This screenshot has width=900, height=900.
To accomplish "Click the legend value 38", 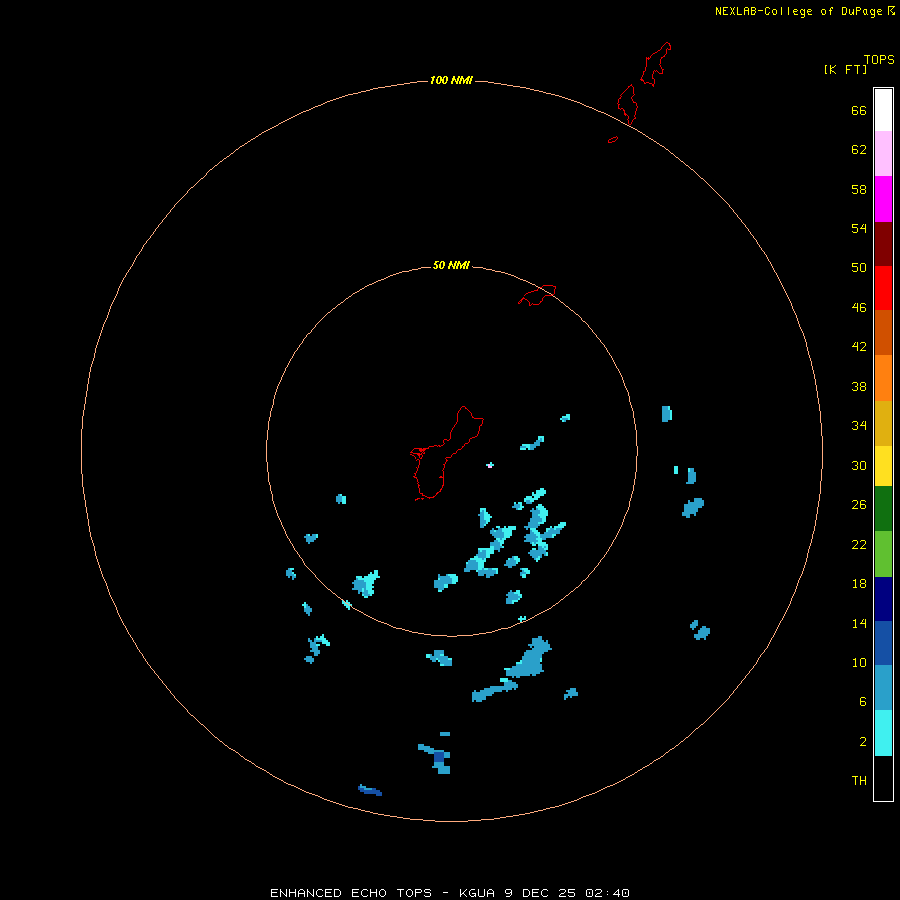I will pyautogui.click(x=859, y=386).
